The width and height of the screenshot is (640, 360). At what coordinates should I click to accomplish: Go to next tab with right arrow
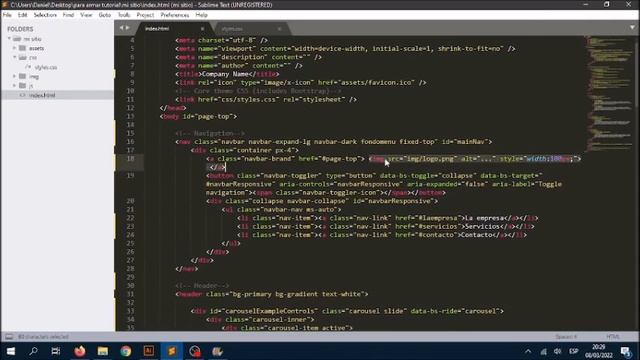click(128, 28)
